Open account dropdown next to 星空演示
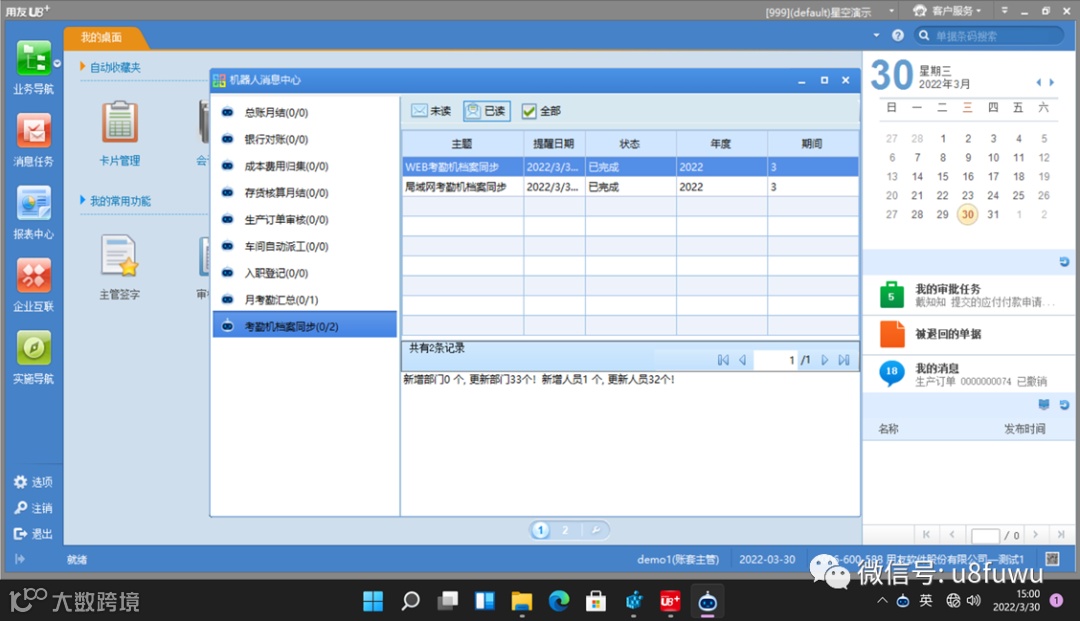The width and height of the screenshot is (1080, 621). (891, 11)
